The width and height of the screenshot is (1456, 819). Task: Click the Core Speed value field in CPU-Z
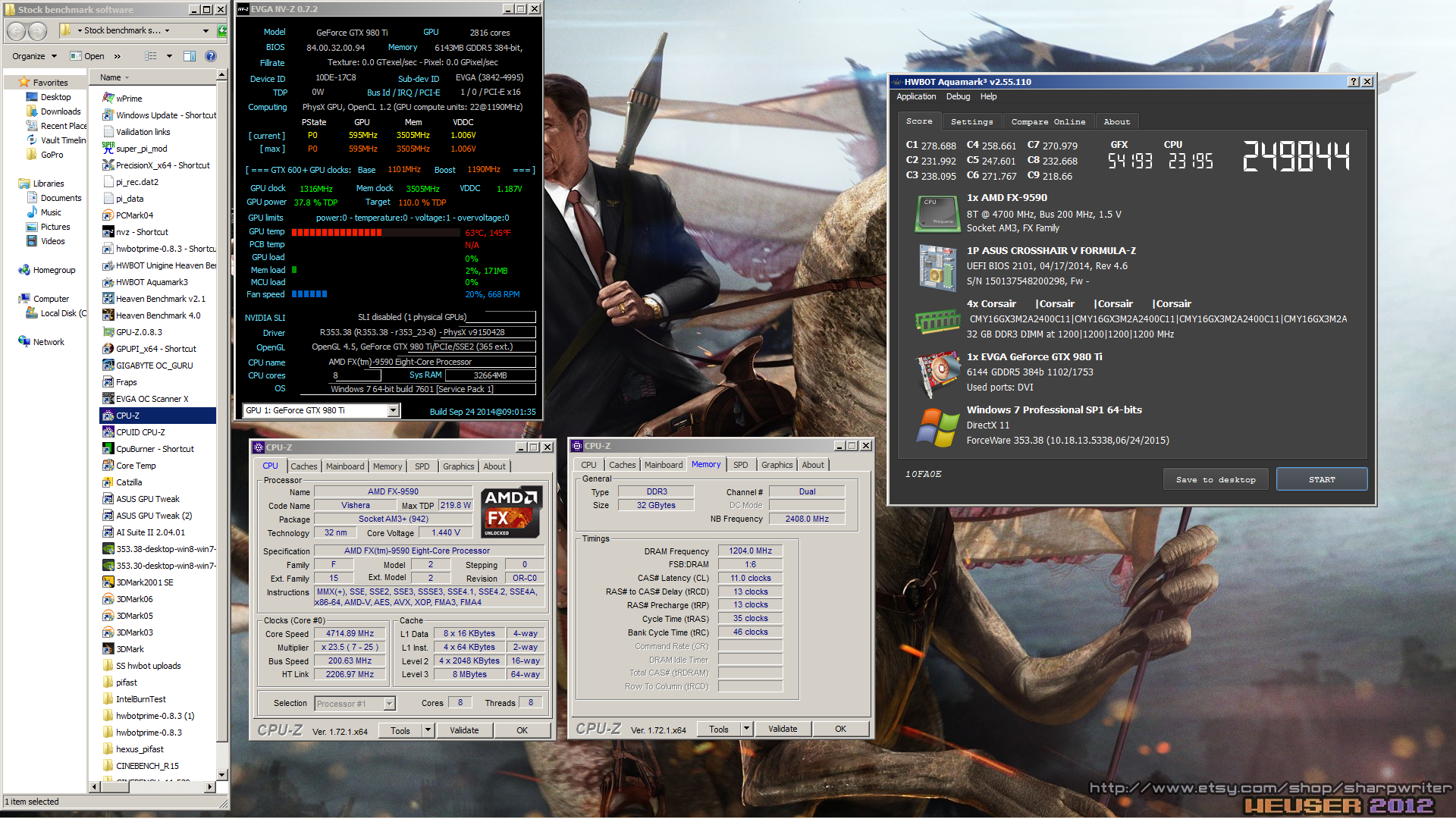click(x=350, y=634)
